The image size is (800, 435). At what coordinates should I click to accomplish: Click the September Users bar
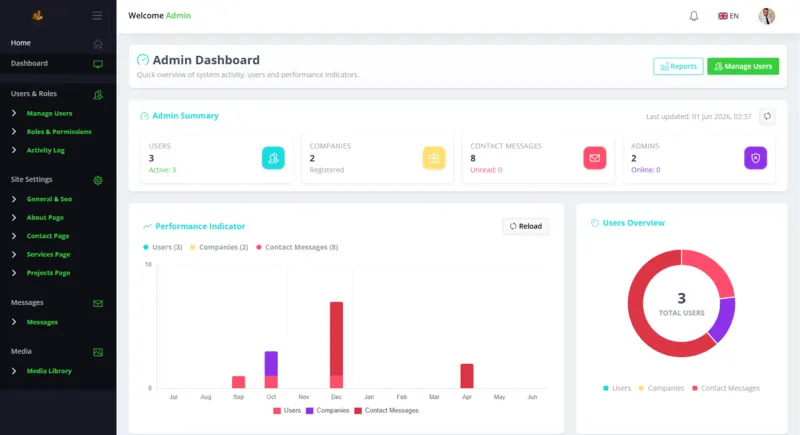(238, 382)
